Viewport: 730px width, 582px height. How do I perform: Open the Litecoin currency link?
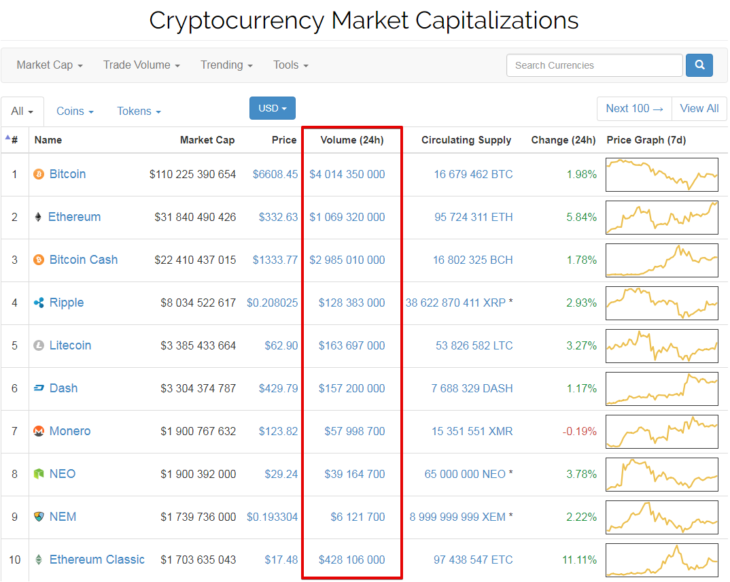(70, 345)
